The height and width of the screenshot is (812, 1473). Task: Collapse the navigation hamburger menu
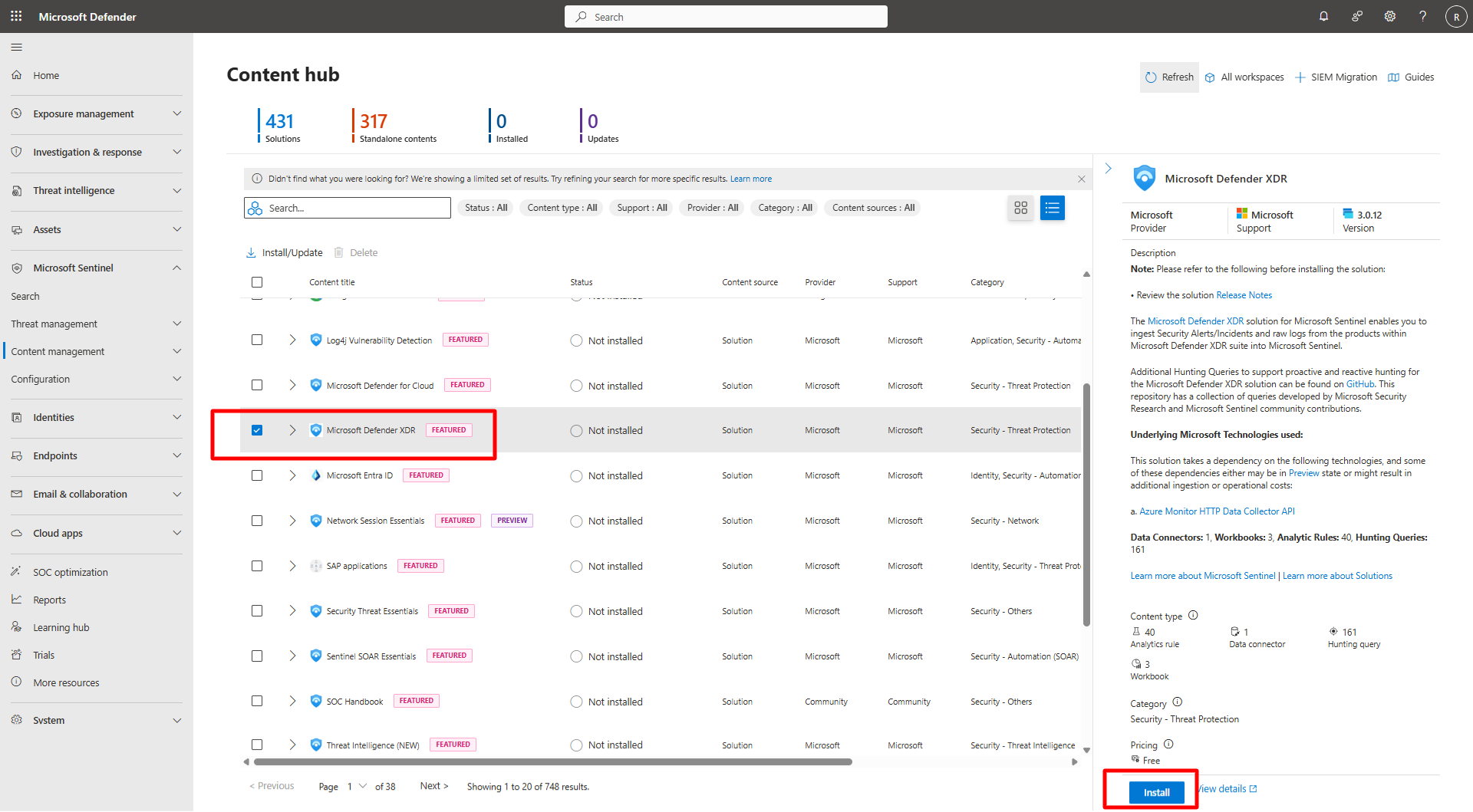coord(16,48)
